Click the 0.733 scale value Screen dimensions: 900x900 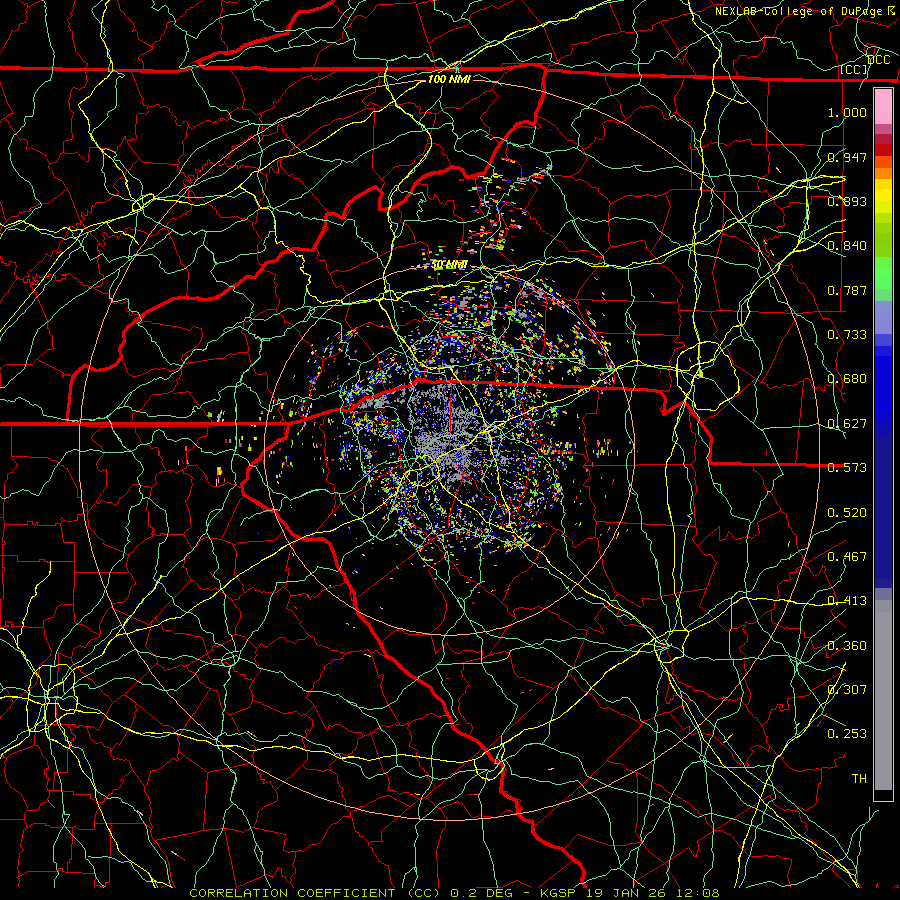(x=847, y=335)
